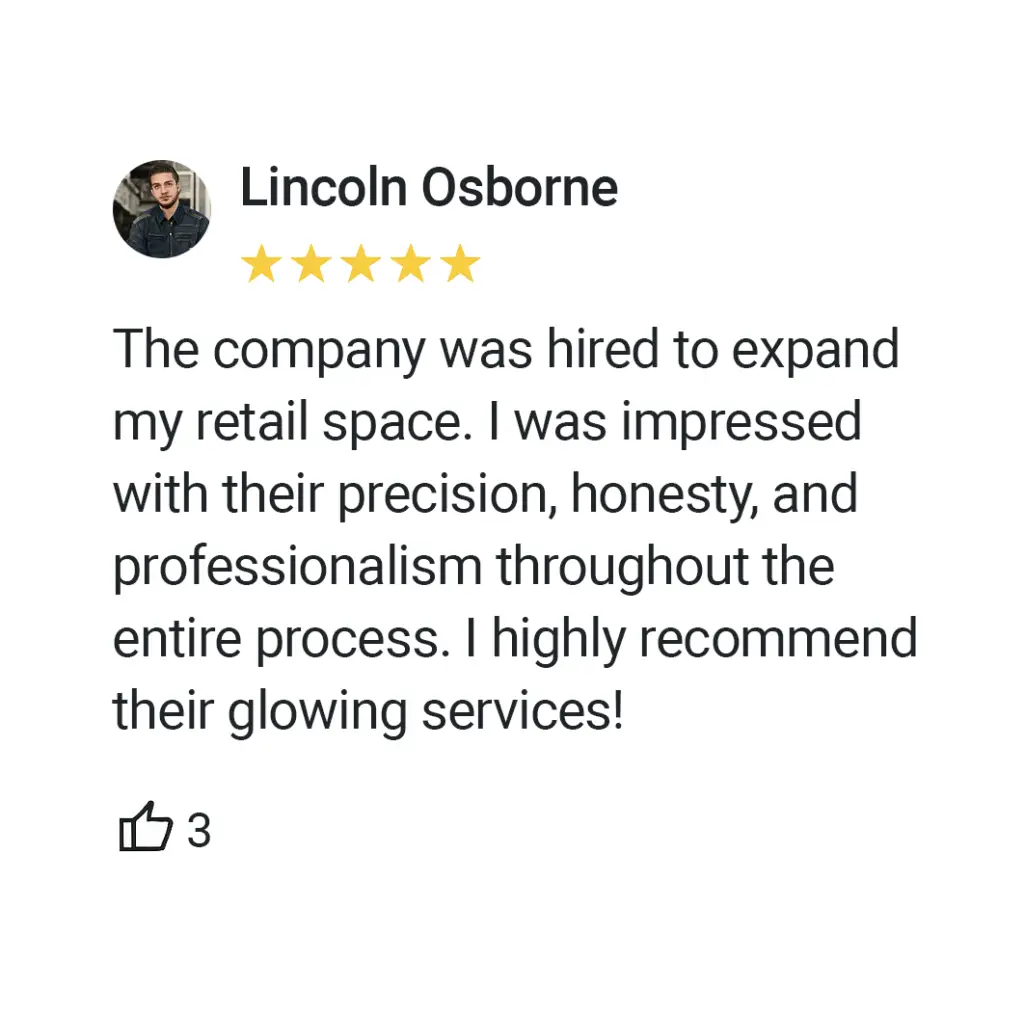
Task: Select the fourth yellow rating star
Action: [x=411, y=263]
